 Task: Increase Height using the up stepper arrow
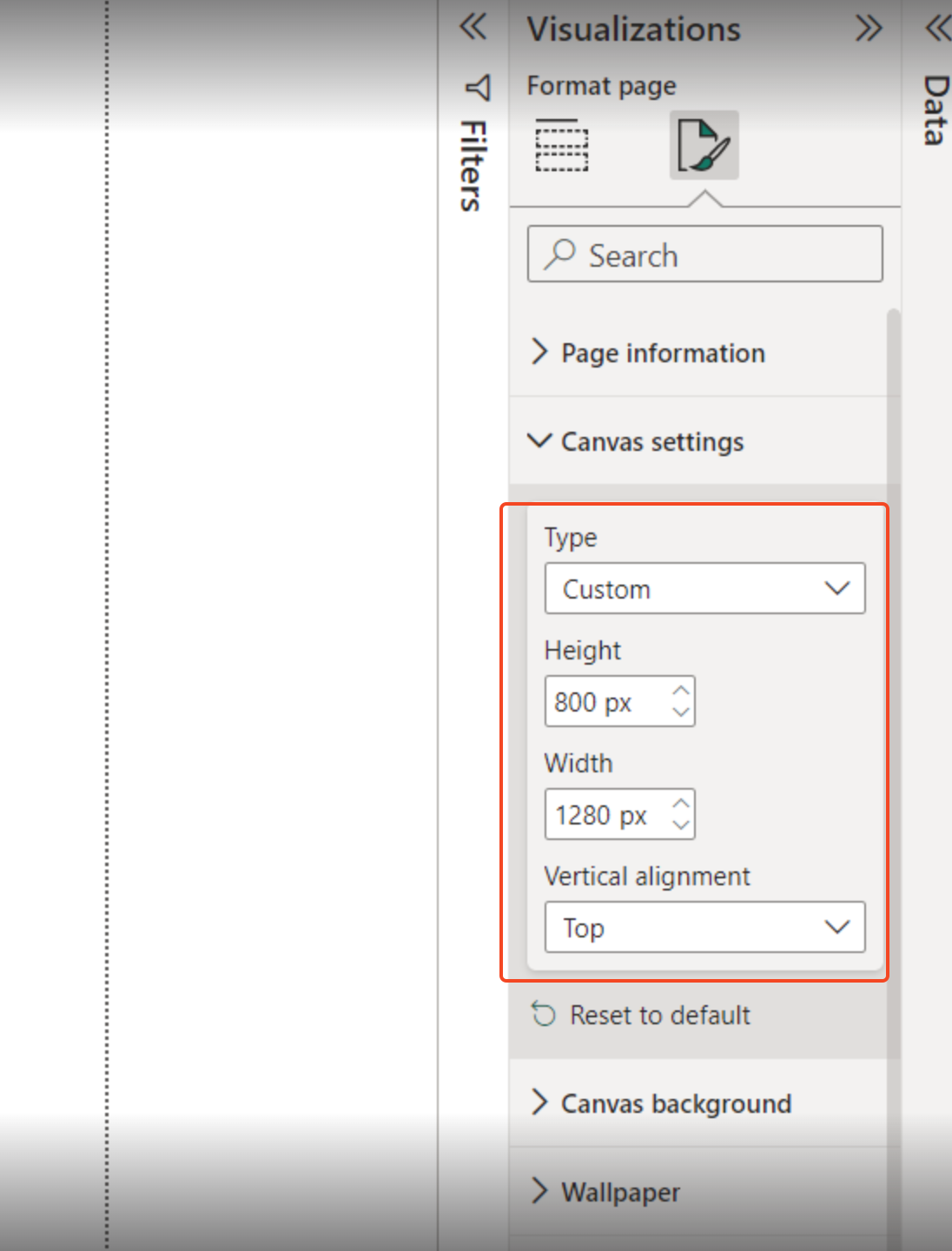(x=682, y=691)
